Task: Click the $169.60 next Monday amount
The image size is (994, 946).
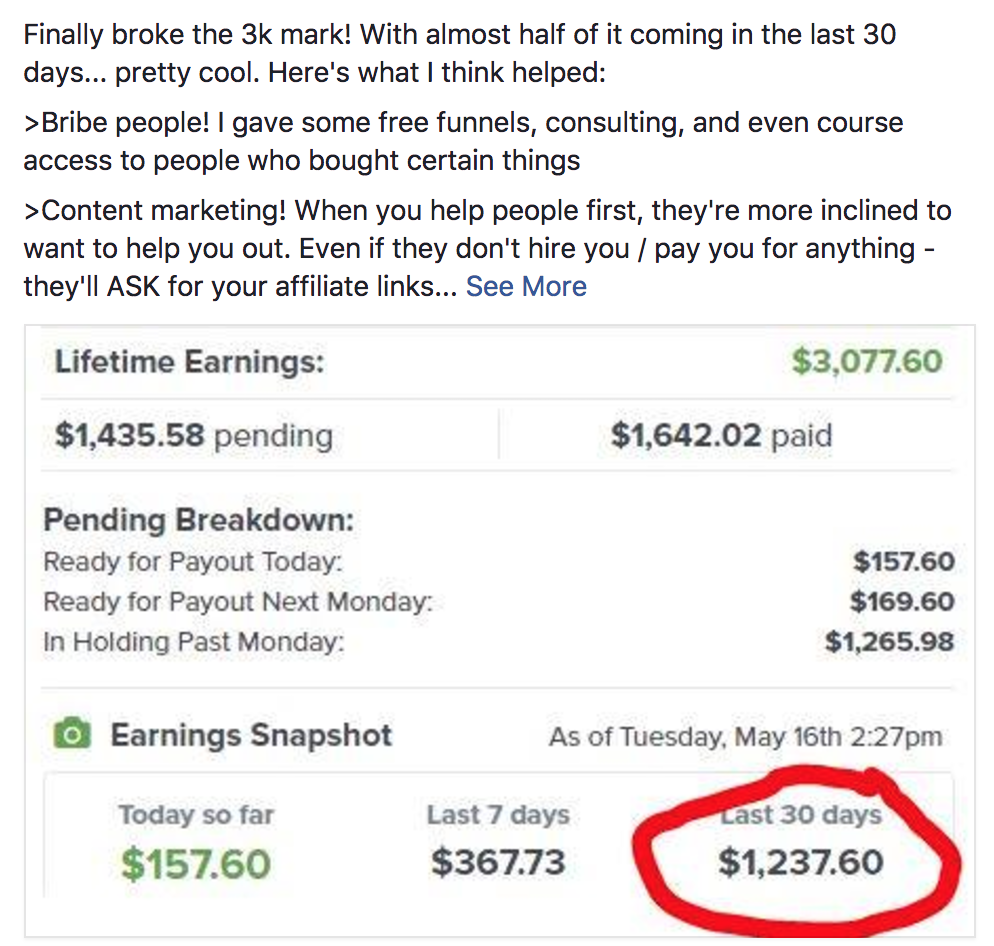Action: coord(902,602)
